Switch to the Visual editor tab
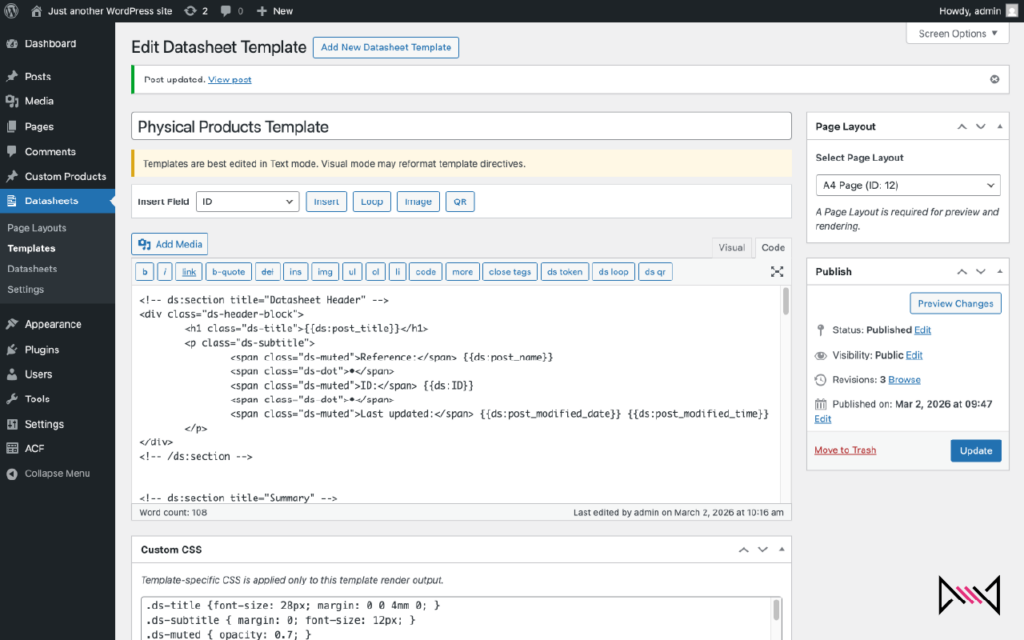The image size is (1024, 640). pos(731,248)
